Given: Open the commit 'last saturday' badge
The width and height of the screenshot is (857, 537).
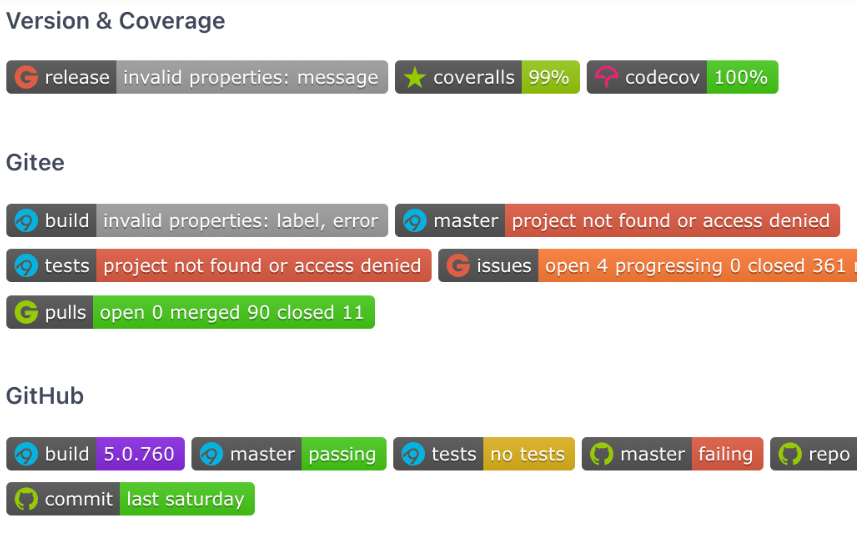Looking at the screenshot, I should coord(130,499).
